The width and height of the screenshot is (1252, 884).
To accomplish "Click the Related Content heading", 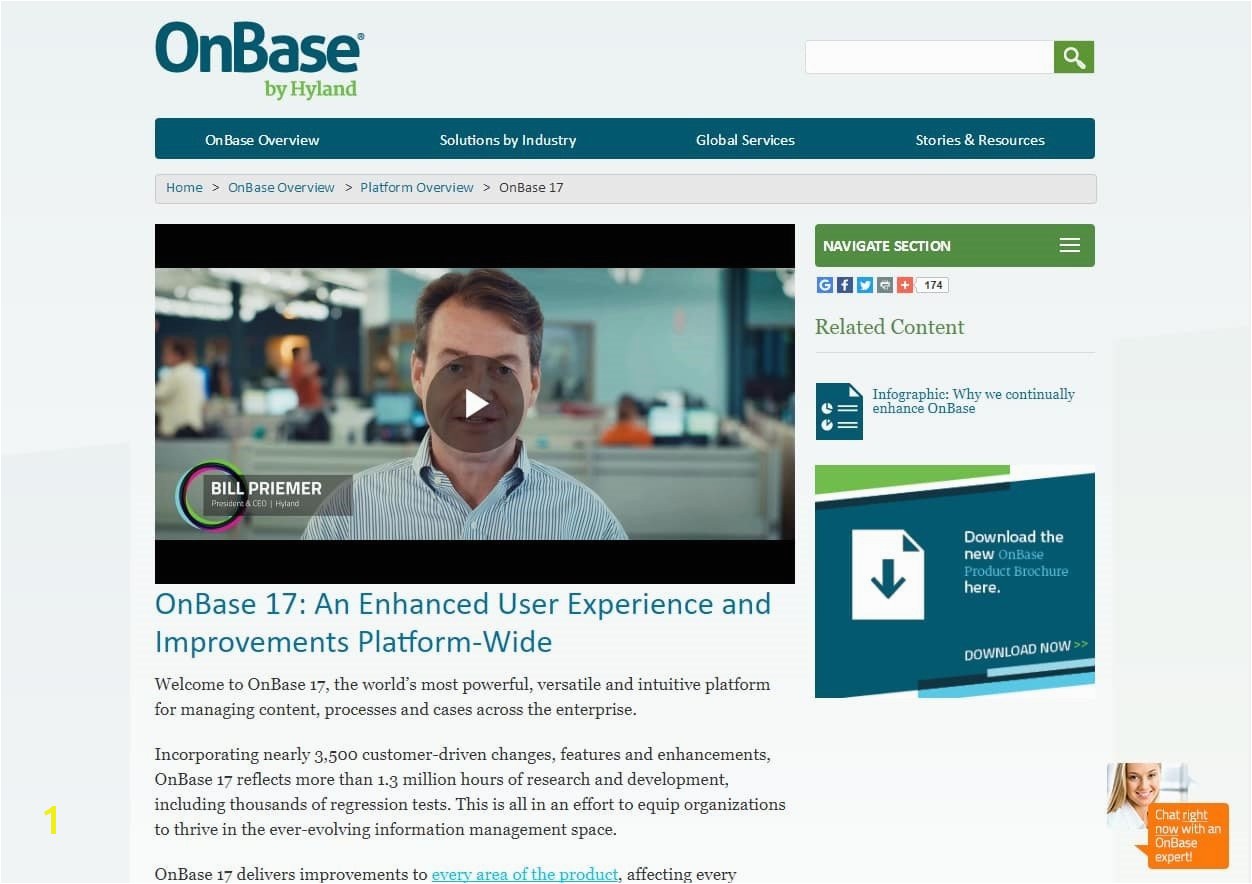I will coord(890,327).
